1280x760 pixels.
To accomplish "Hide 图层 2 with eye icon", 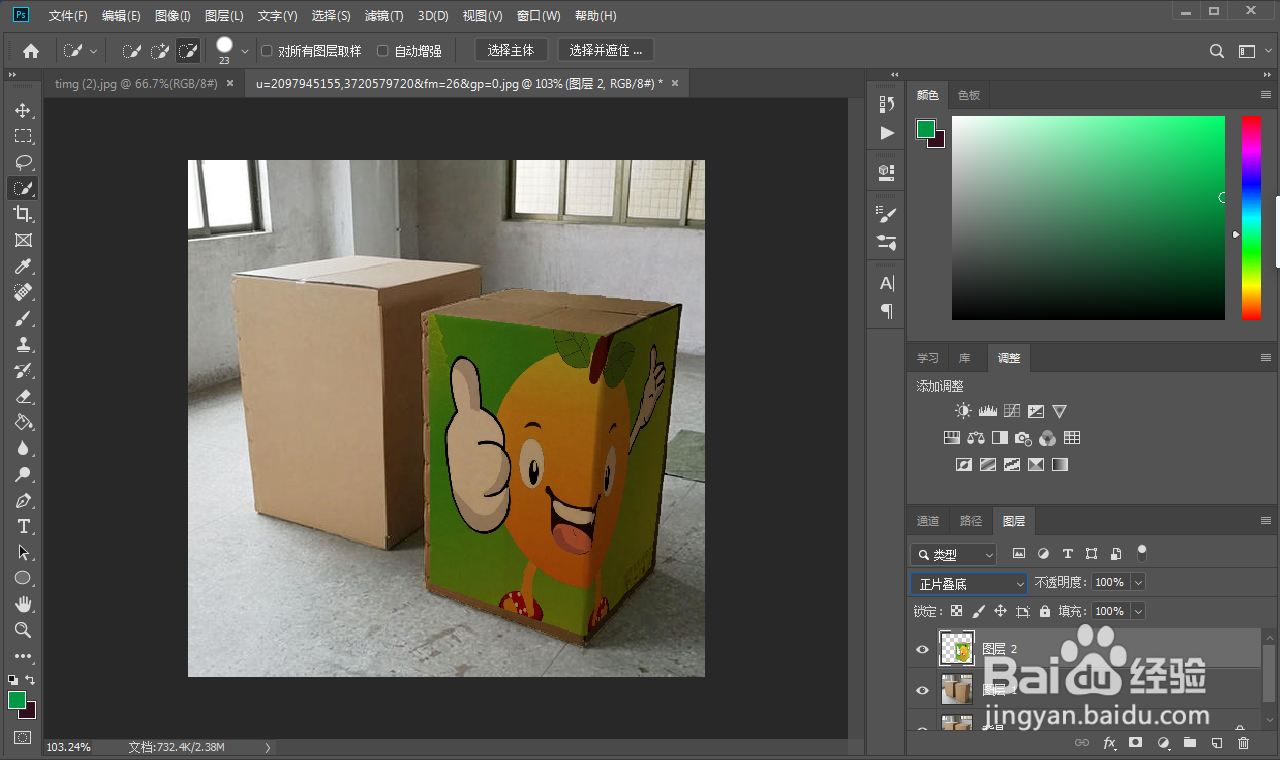I will (923, 649).
